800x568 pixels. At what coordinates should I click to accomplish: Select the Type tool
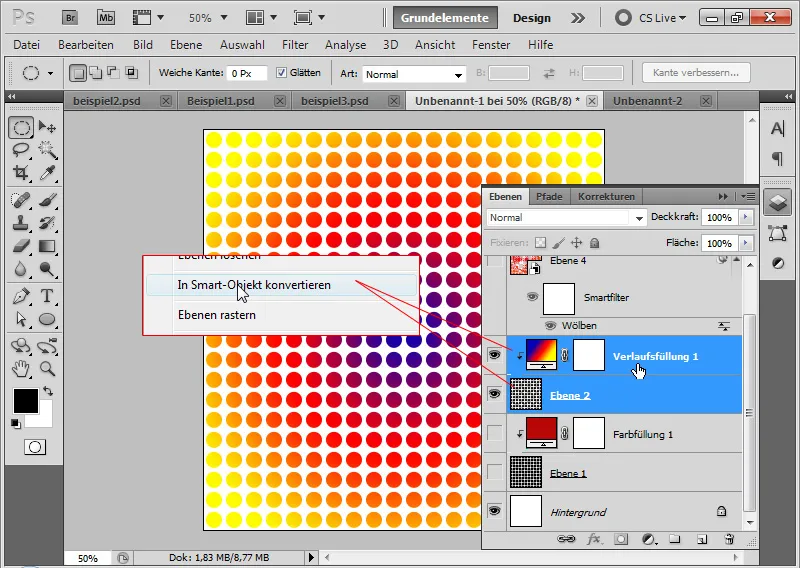point(47,296)
